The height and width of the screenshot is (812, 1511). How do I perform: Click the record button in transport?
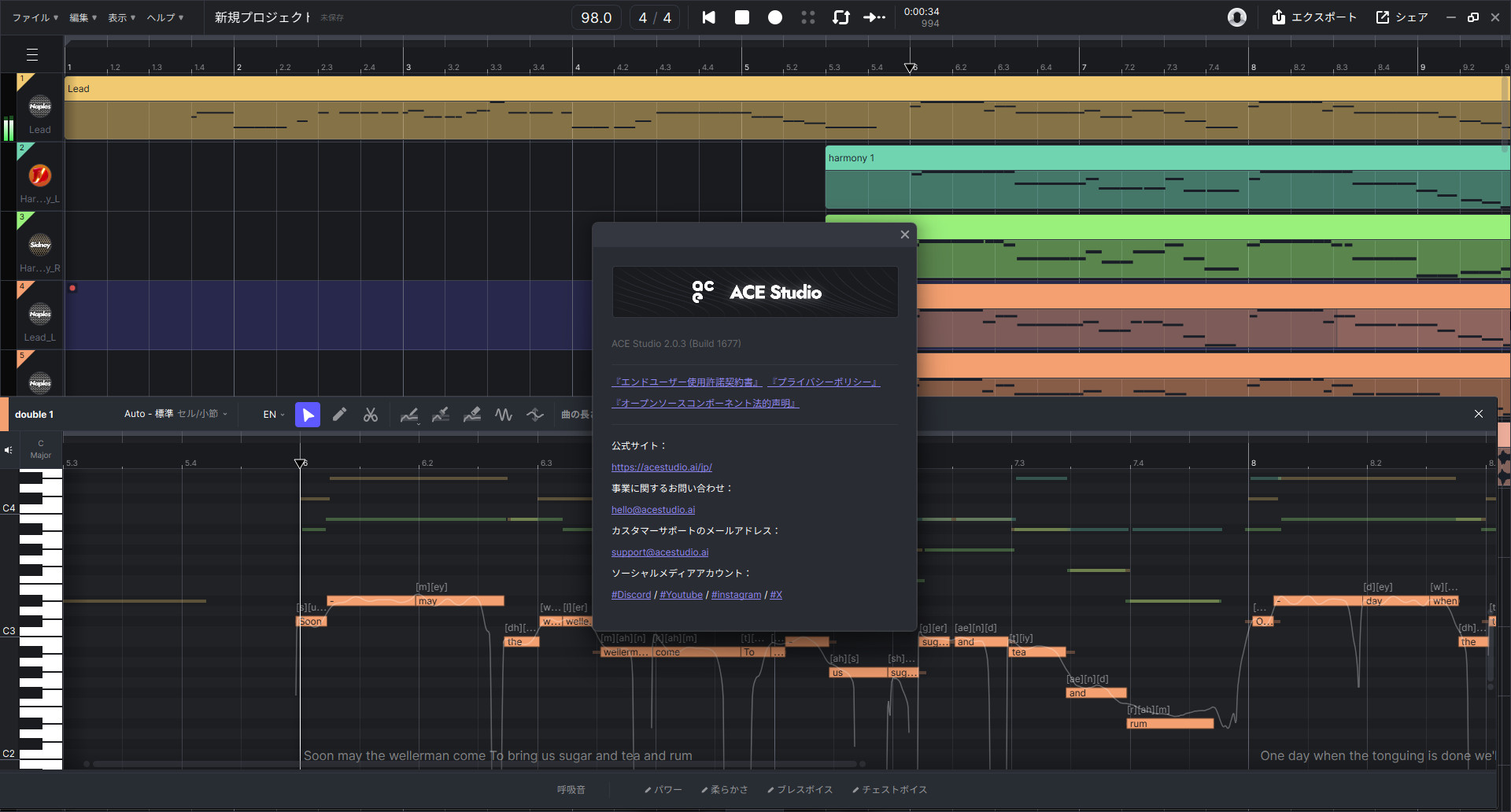coord(775,17)
